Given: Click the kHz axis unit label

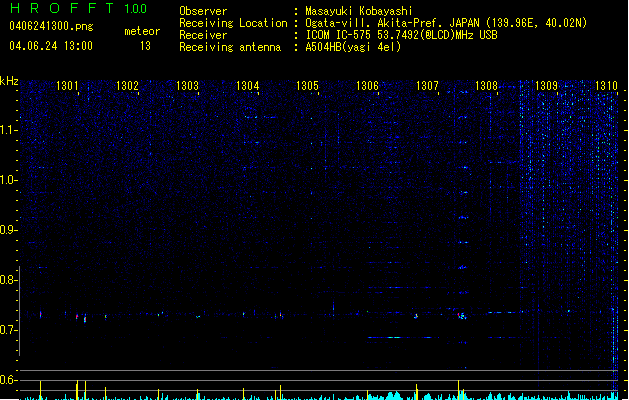Looking at the screenshot, I should point(9,81).
